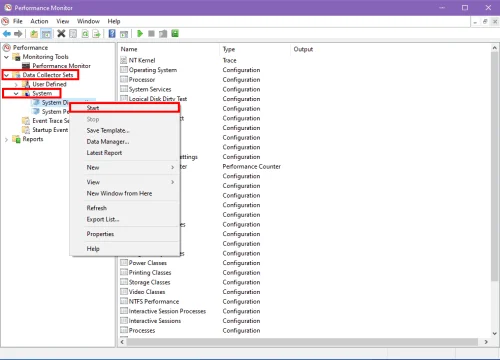Choose Data Manager... from the context menu
The height and width of the screenshot is (360, 500).
(x=125, y=142)
